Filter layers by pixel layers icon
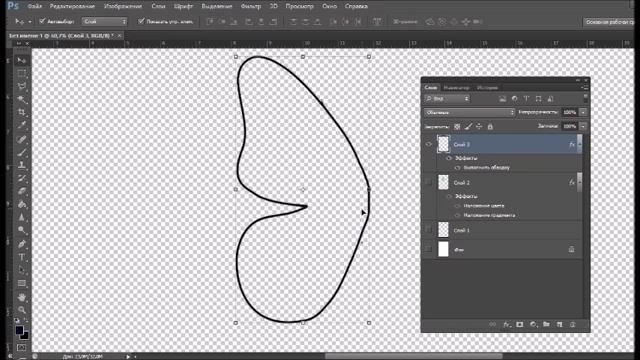The width and height of the screenshot is (640, 360). (x=502, y=99)
